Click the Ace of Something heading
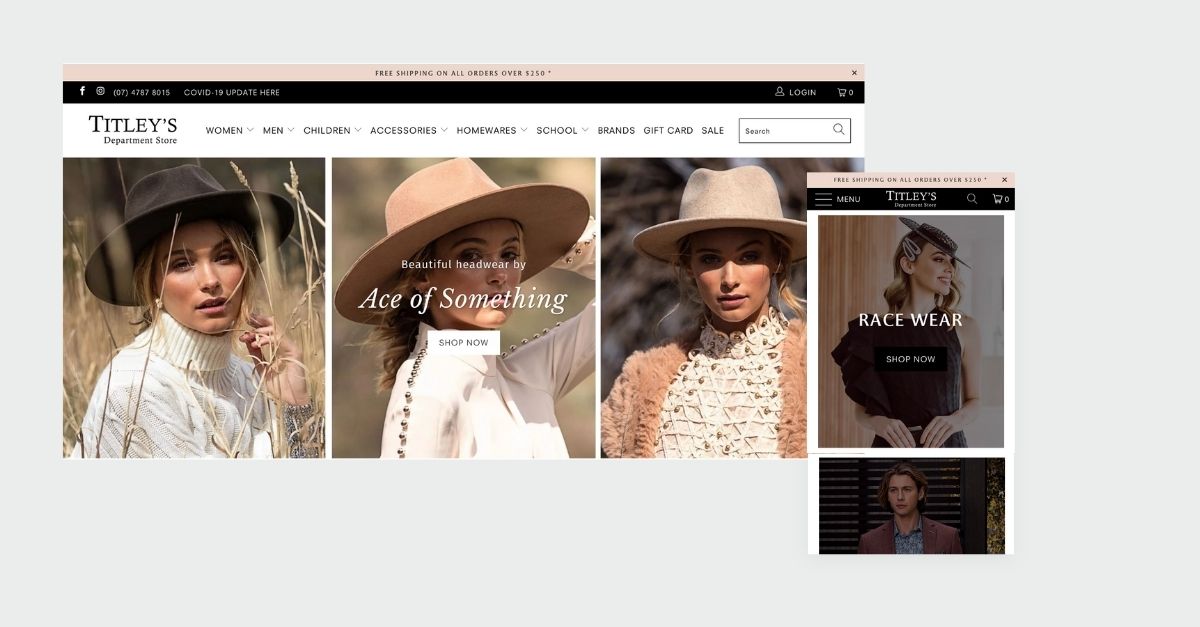 [463, 298]
